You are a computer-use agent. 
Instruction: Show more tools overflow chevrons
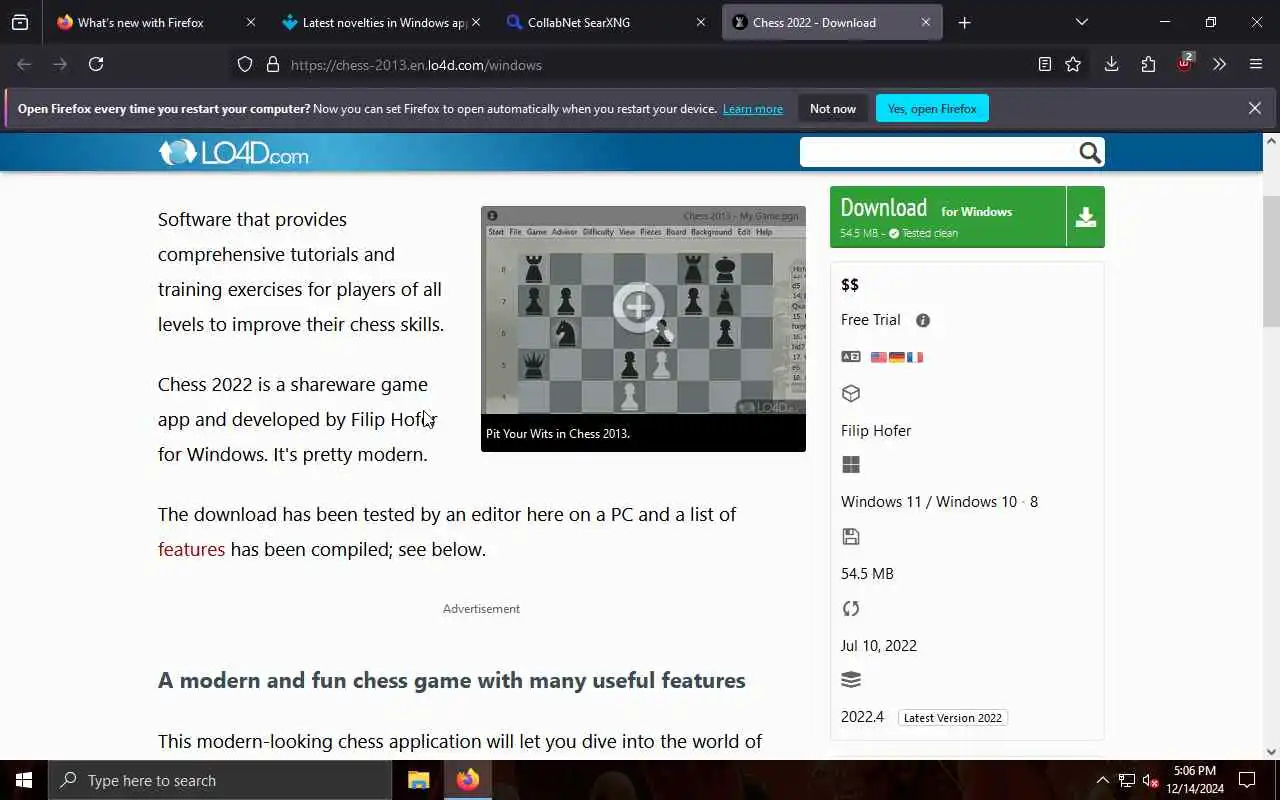(1219, 64)
